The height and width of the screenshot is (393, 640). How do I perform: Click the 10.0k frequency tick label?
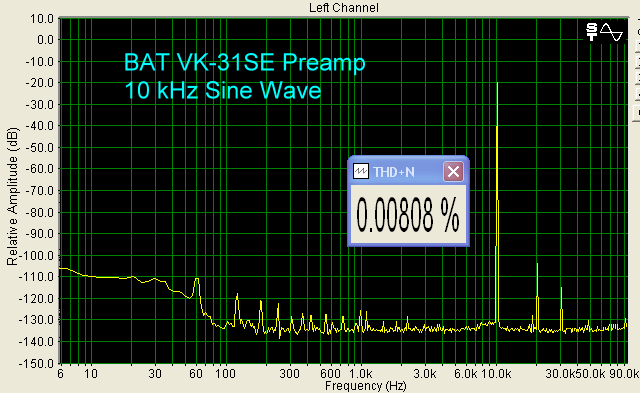(x=496, y=373)
